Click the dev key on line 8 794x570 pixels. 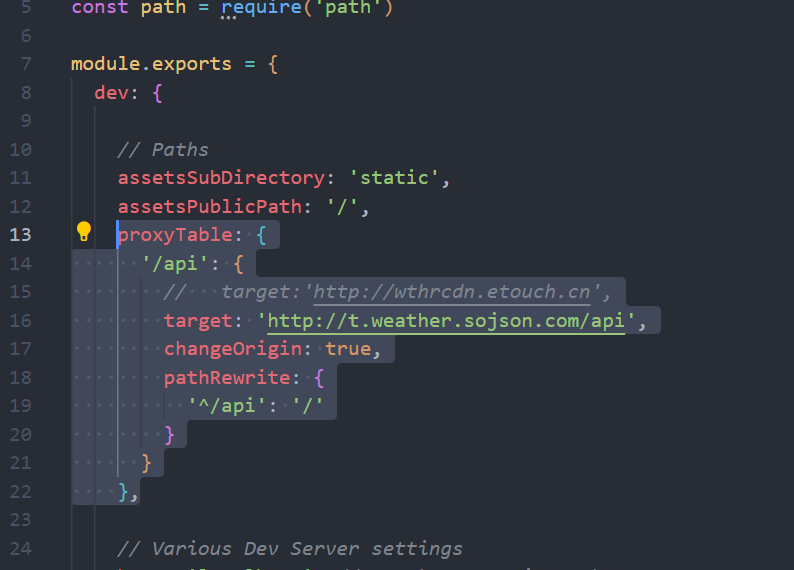coord(111,93)
